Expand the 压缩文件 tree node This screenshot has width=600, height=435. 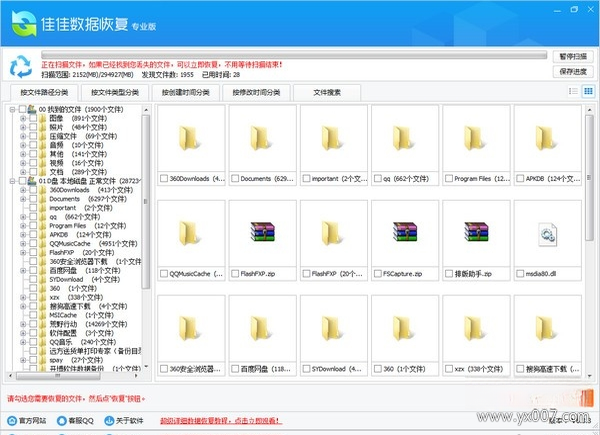(23, 136)
